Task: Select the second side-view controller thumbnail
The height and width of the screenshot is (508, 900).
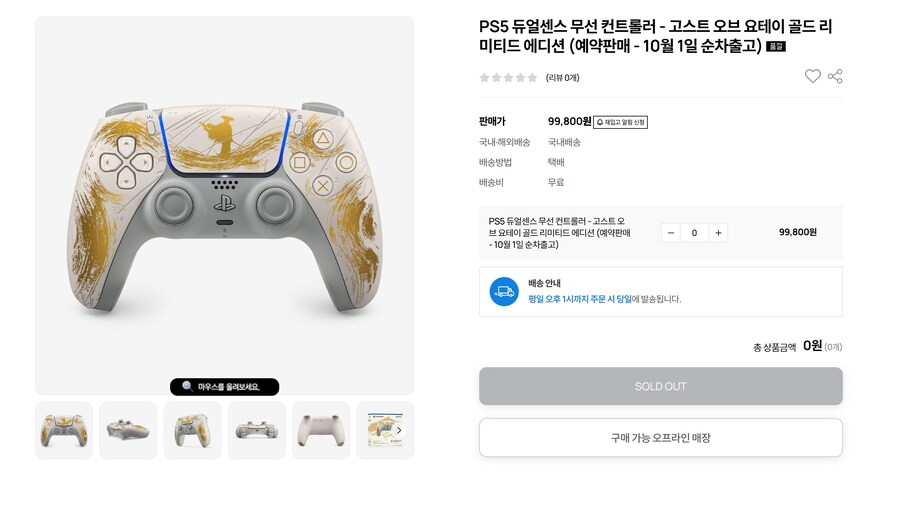Action: (128, 431)
